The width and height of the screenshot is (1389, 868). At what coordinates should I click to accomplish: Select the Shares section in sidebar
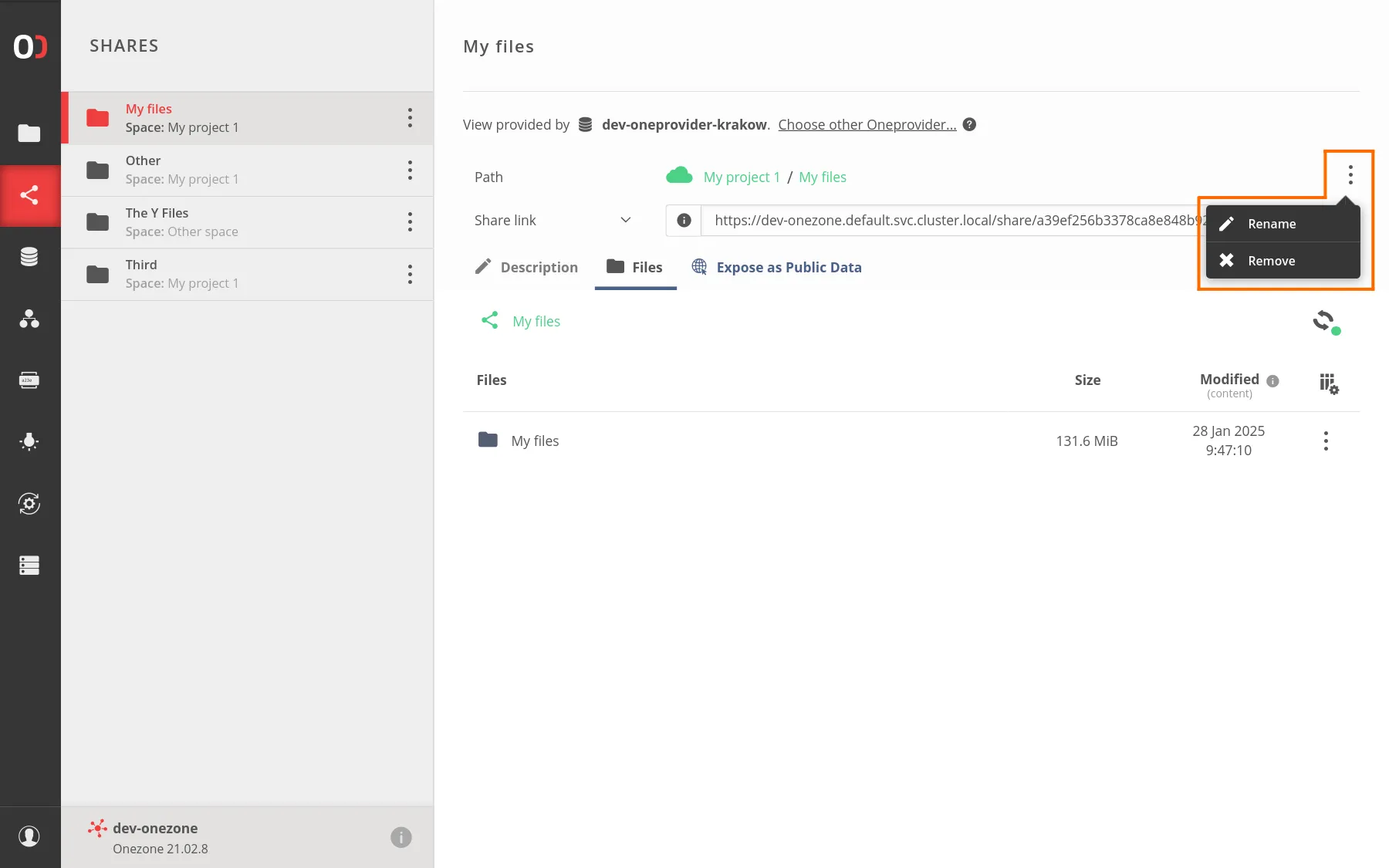(x=30, y=195)
